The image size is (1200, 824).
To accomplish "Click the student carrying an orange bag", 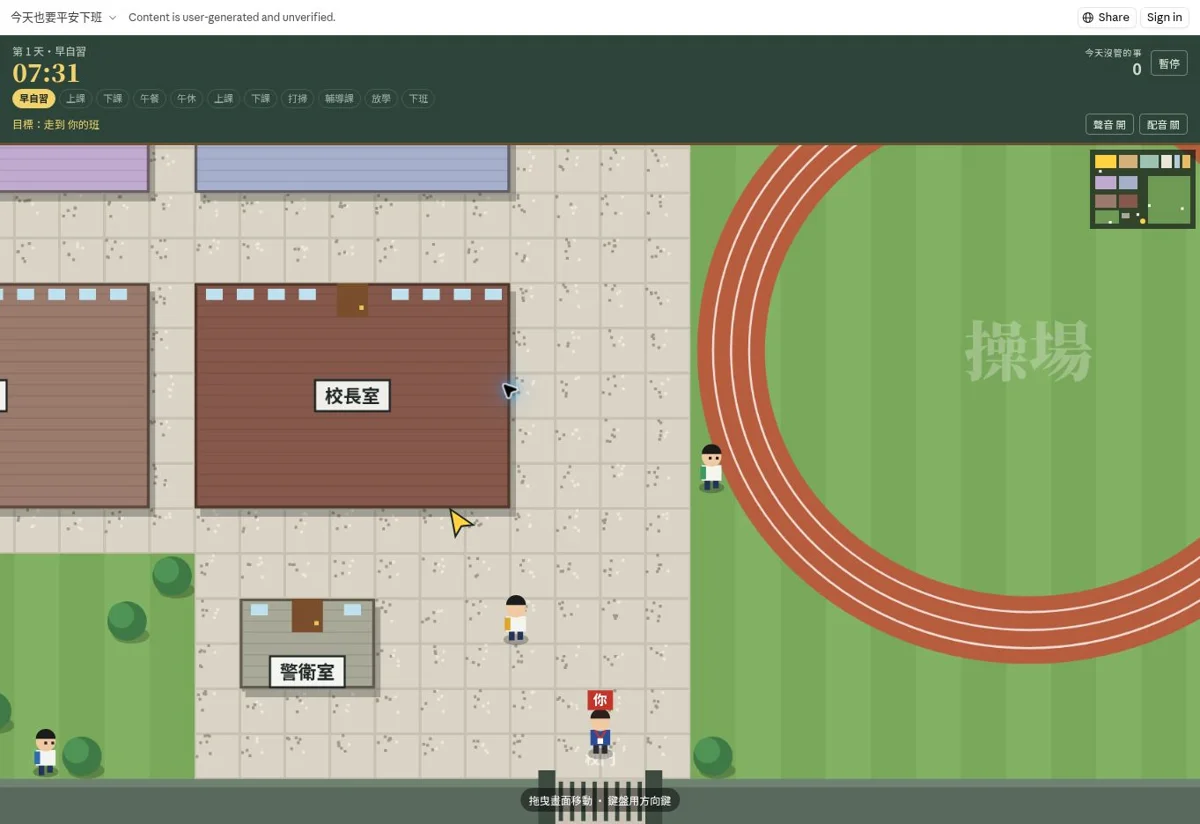I will (x=515, y=619).
